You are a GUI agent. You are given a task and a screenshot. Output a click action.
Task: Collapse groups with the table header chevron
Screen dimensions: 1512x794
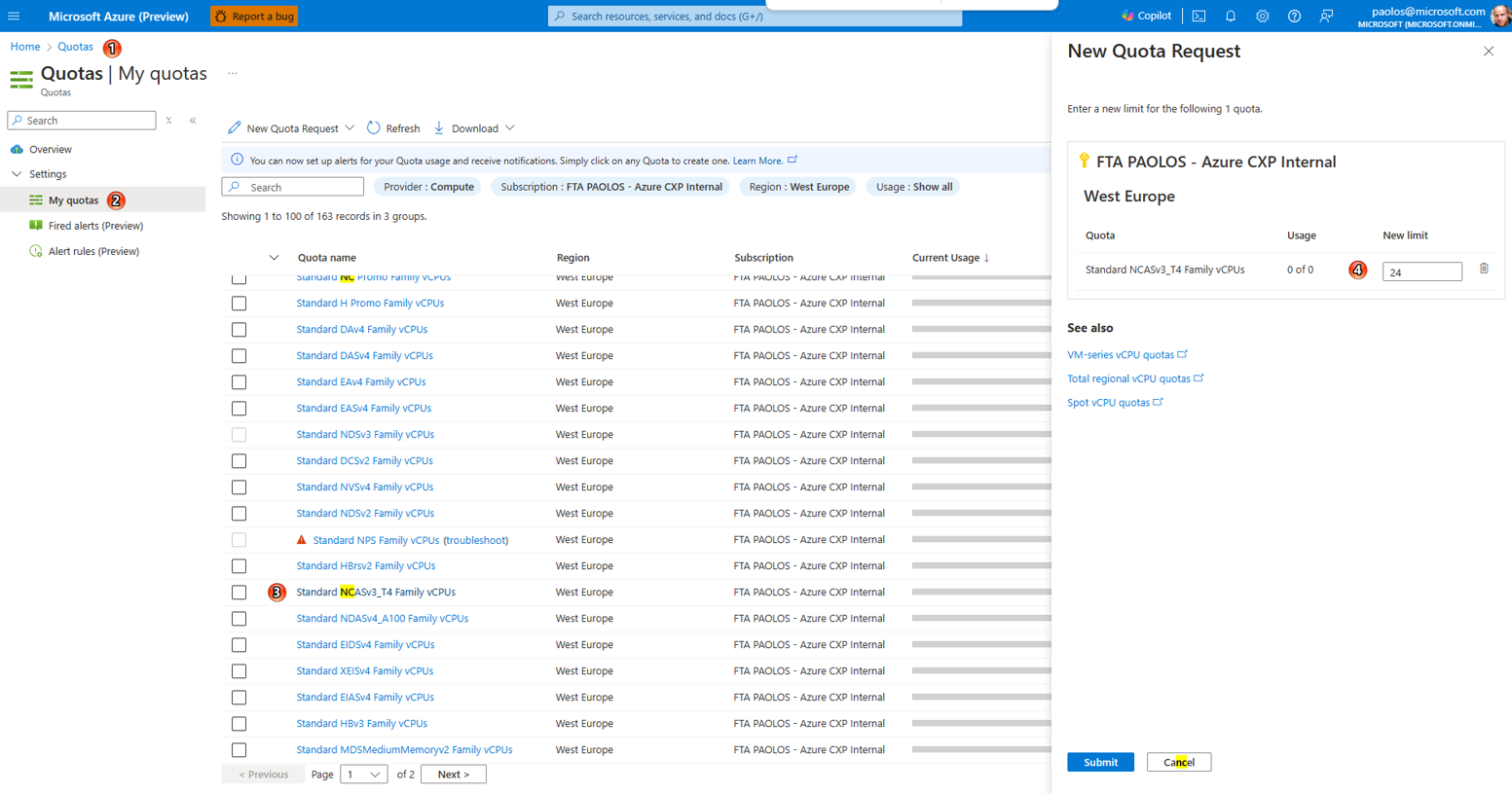point(274,258)
